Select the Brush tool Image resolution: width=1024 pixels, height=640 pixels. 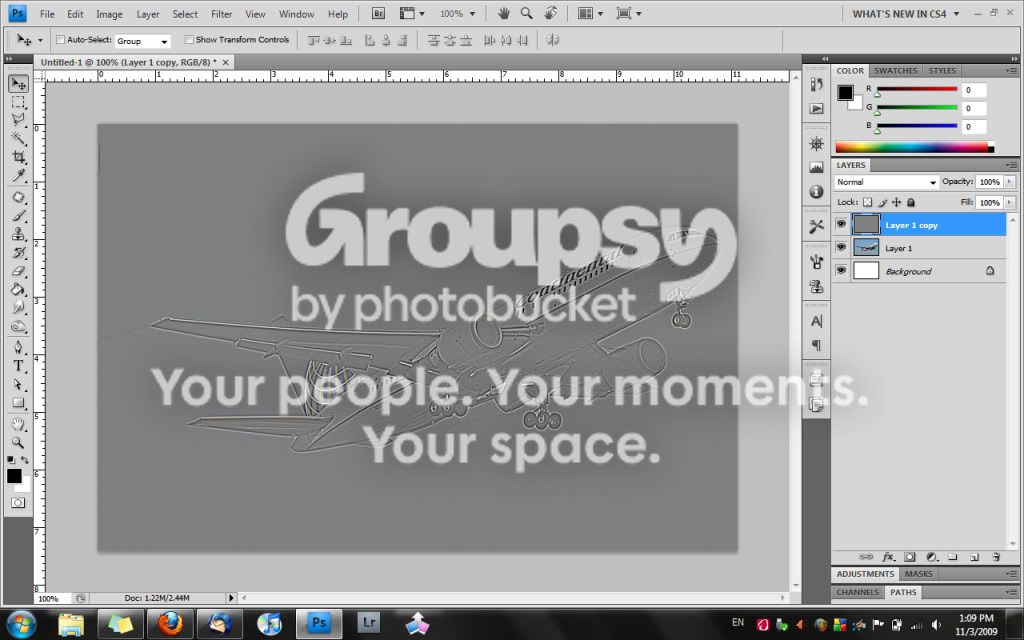tap(18, 216)
